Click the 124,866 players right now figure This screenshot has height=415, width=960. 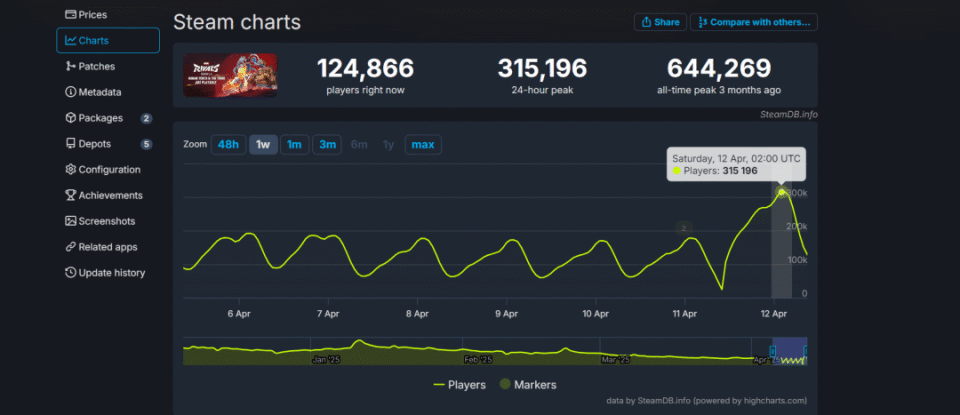[x=366, y=69]
